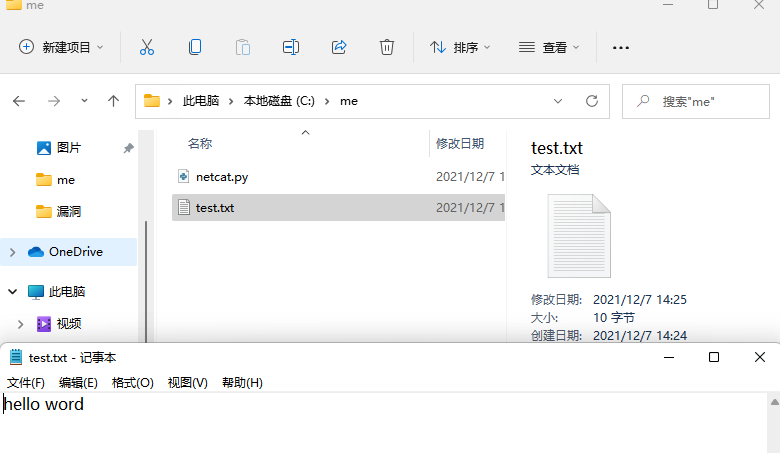Viewport: 780px width, 453px height.
Task: Expand the 视频 tree node
Action: (20, 324)
